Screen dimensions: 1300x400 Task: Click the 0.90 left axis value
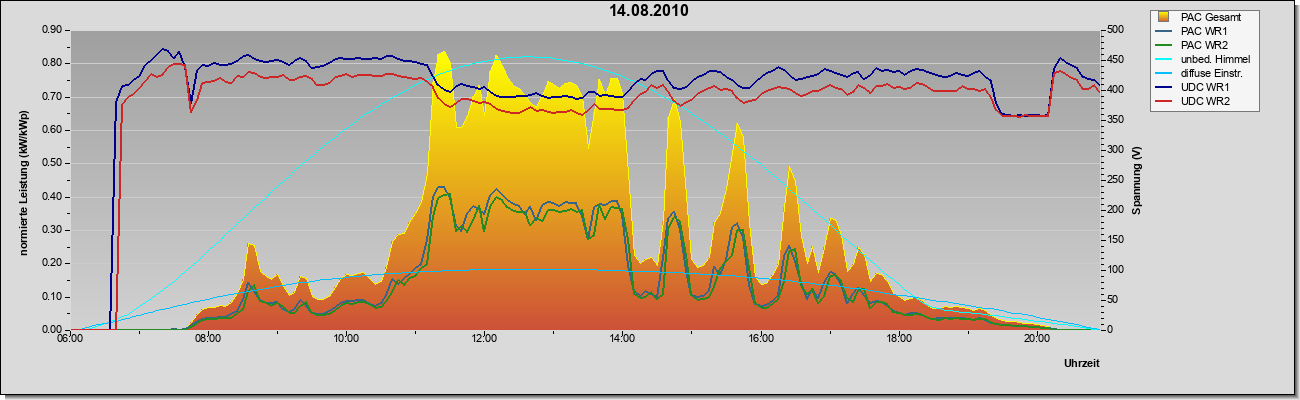coord(52,30)
